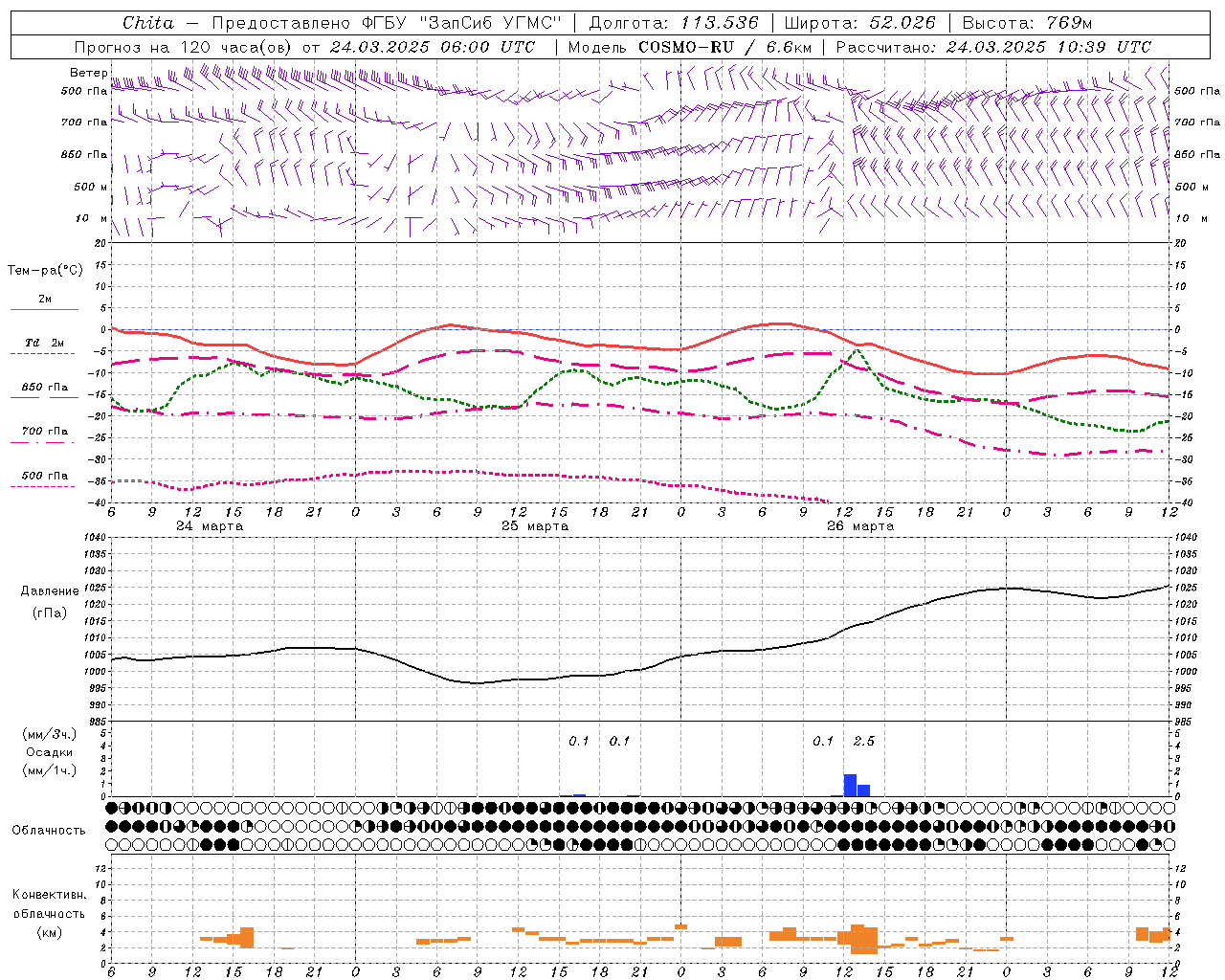Click the "2.5" precipitation amount value

click(x=863, y=742)
